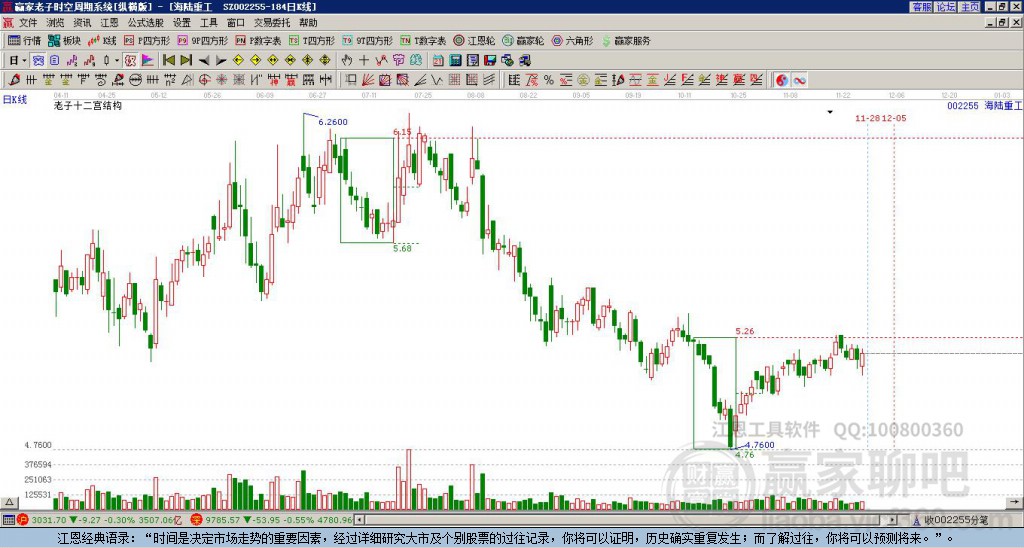
Task: Select the circled 金 golden-ratio tool
Action: 583,80
